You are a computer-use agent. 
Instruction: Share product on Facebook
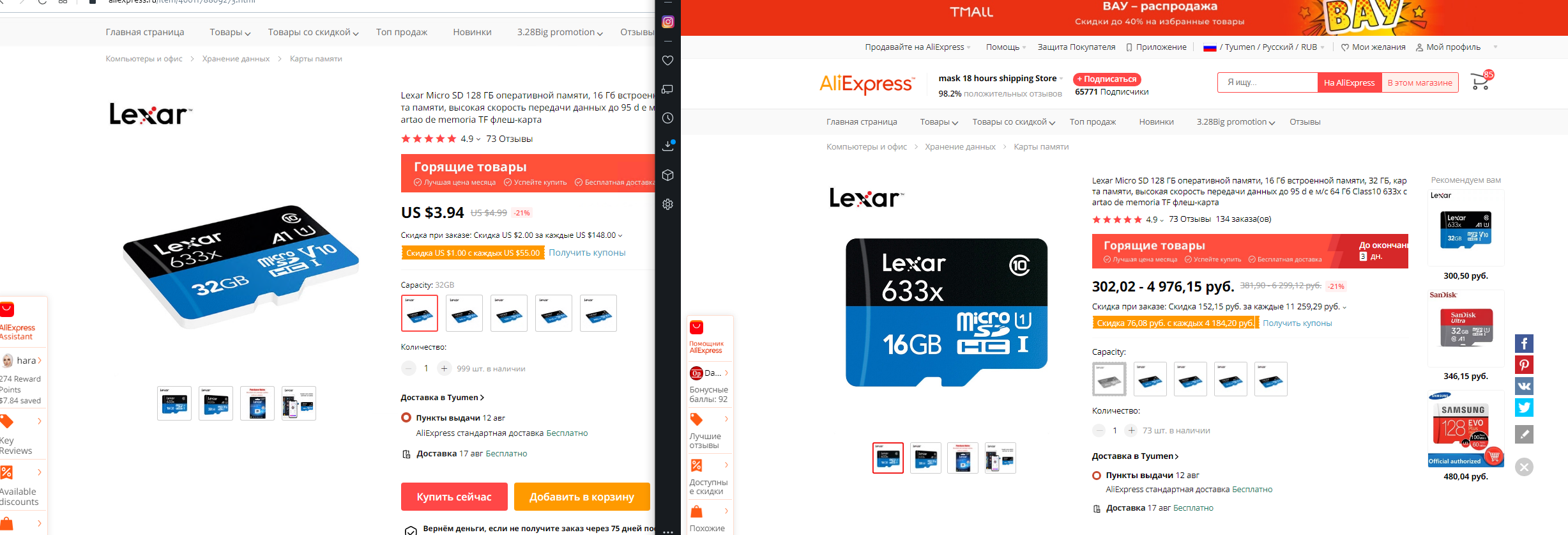[x=1524, y=344]
